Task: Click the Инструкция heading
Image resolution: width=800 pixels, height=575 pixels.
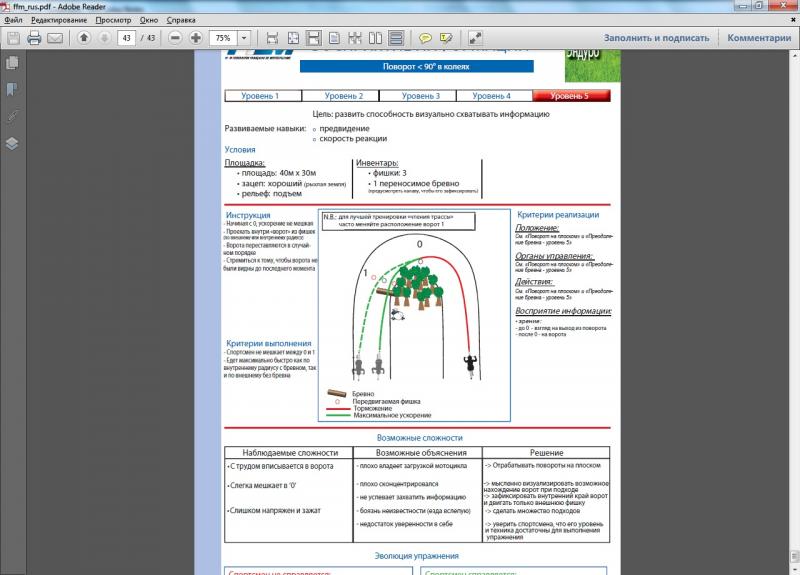Action: 248,215
